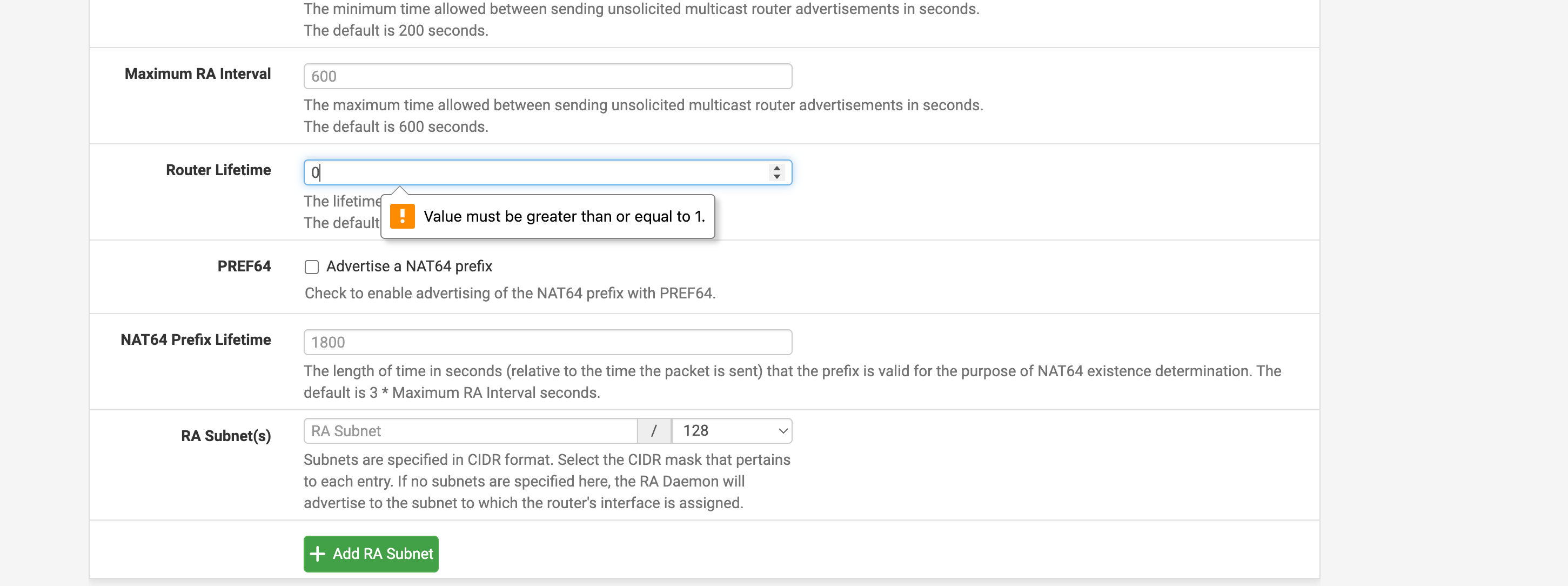Click the "Check to enable advertising" help text

510,293
